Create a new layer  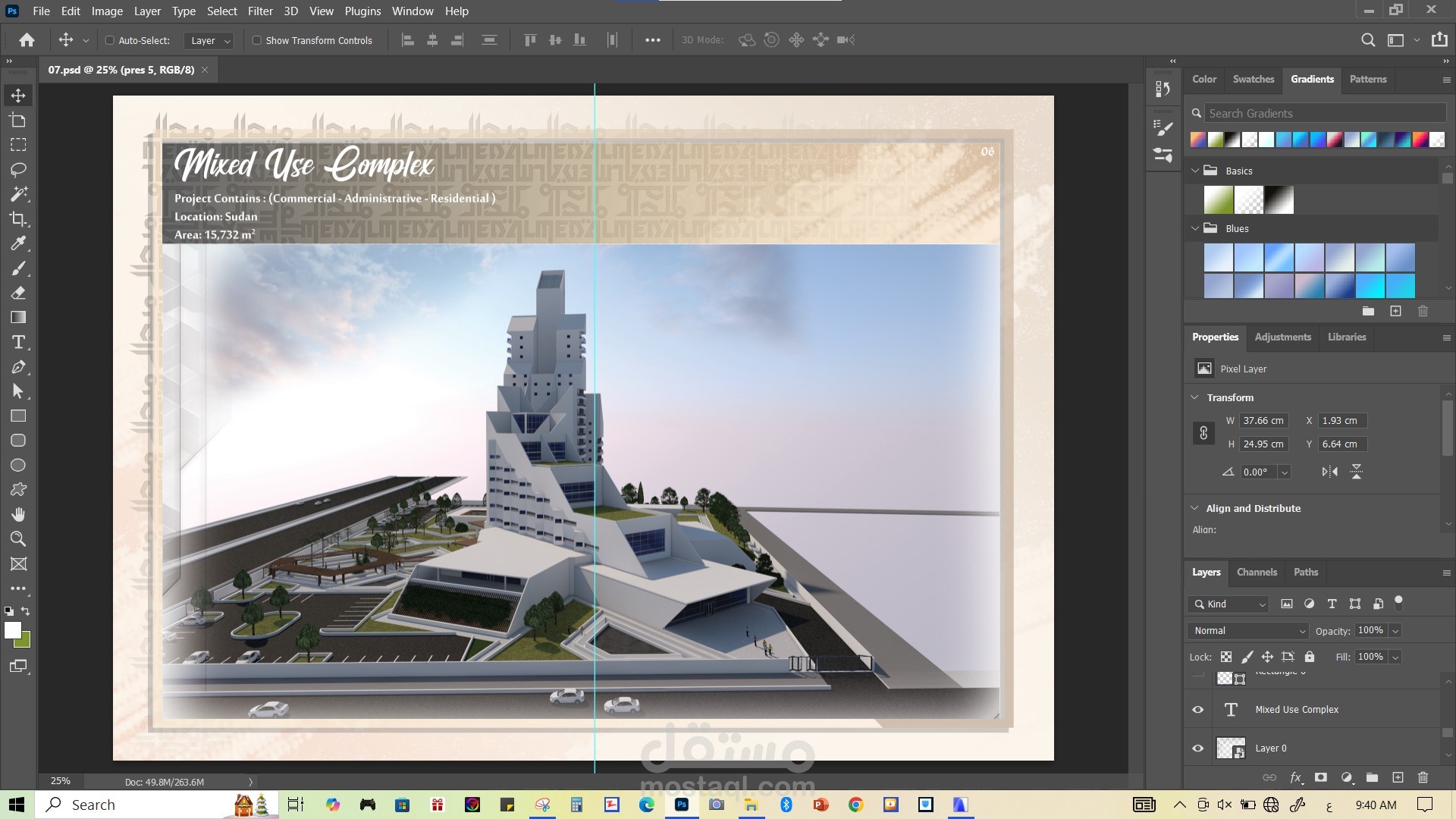[1398, 777]
